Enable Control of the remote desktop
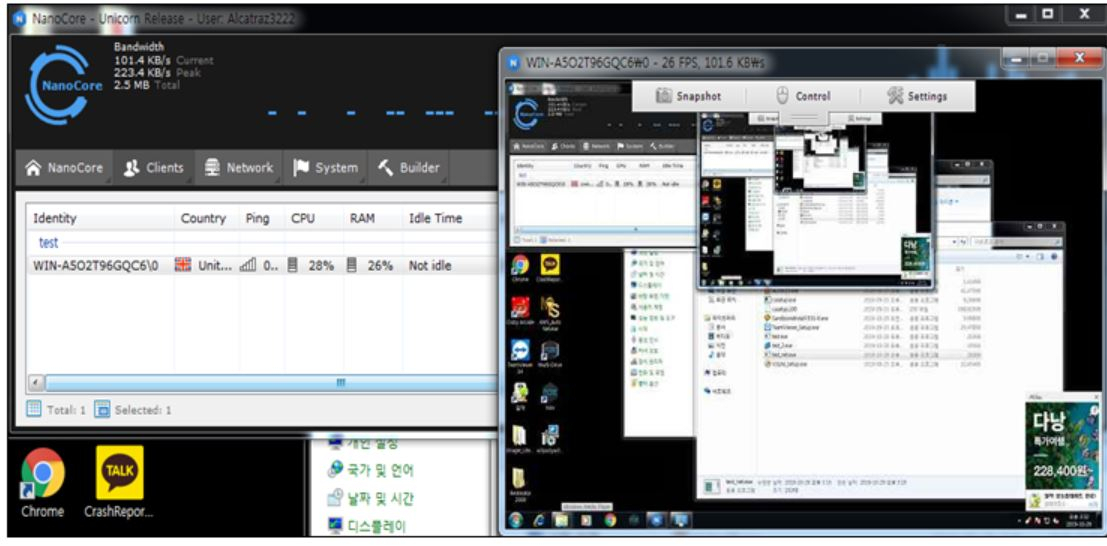This screenshot has width=1107, height=546. click(803, 96)
